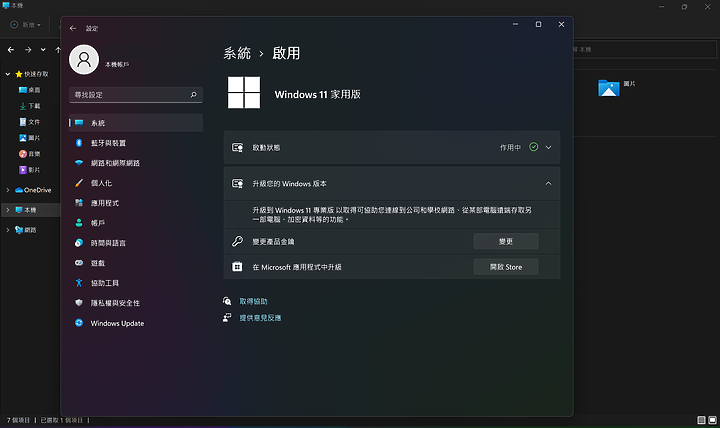The image size is (720, 428).
Task: Open the 新增 dropdown in Explorer
Action: point(26,25)
